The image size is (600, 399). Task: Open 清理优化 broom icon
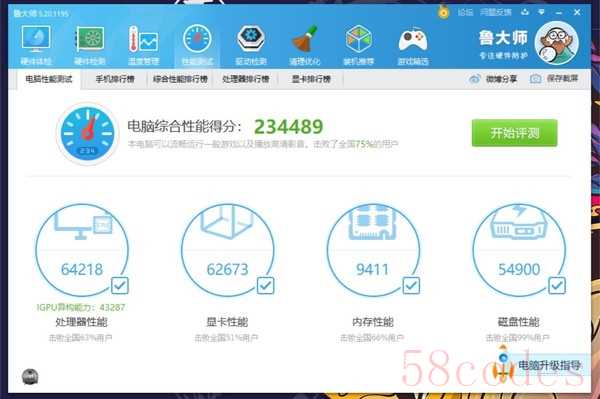tap(305, 39)
